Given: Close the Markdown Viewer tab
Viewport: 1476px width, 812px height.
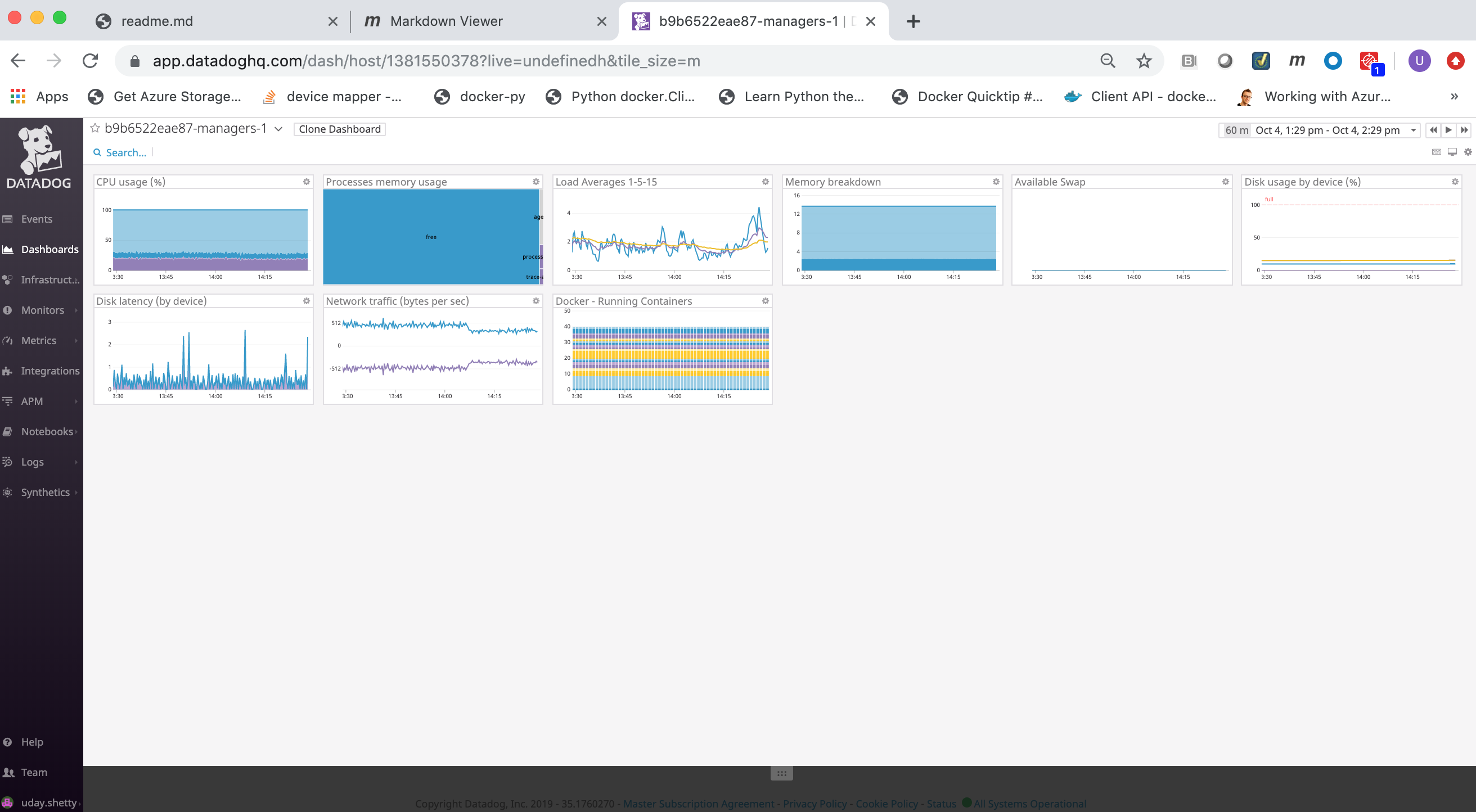Looking at the screenshot, I should tap(601, 21).
